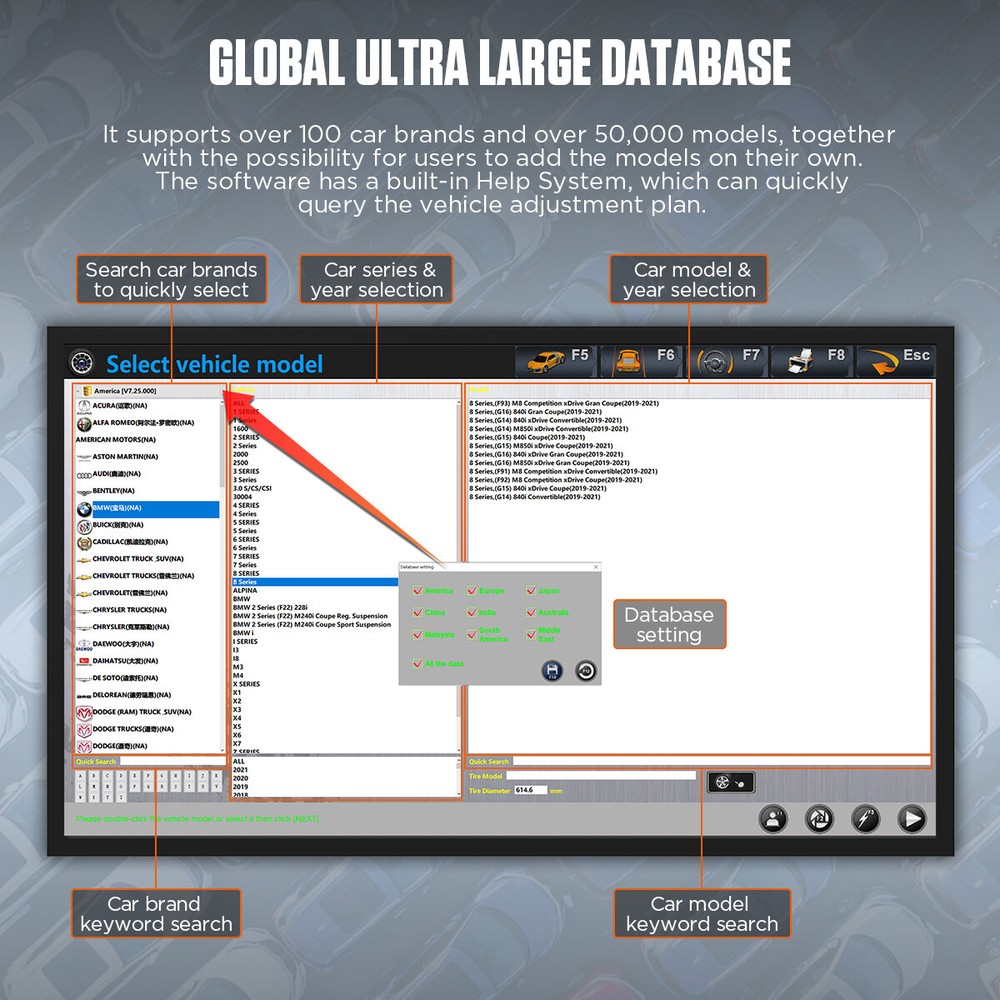Click the wheel and tire icon button
1000x1000 pixels.
click(x=731, y=783)
